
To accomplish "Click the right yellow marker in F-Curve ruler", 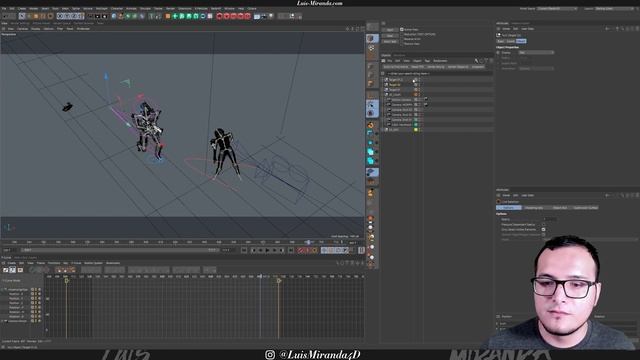I will (x=279, y=280).
